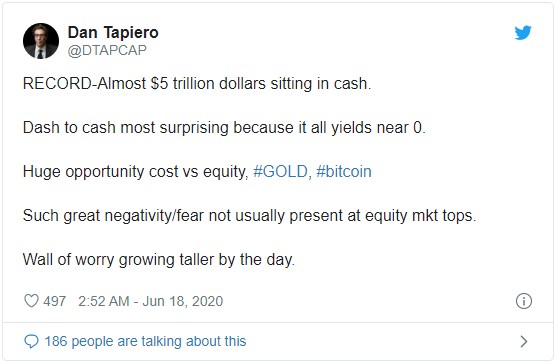Follow the #bitcoin hashtag
This screenshot has width=556, height=364.
pyautogui.click(x=344, y=172)
